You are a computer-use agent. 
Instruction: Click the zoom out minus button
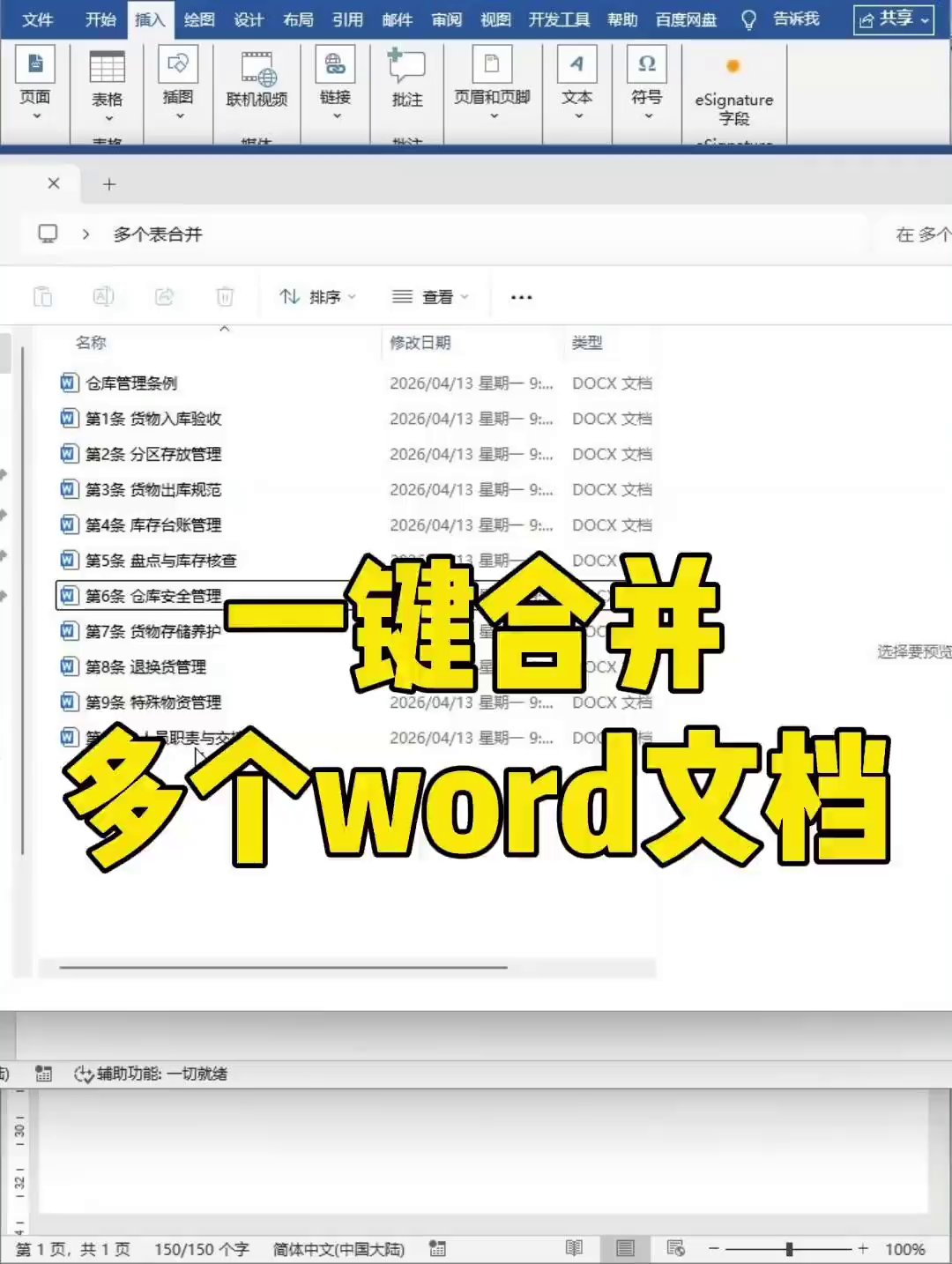point(714,1249)
